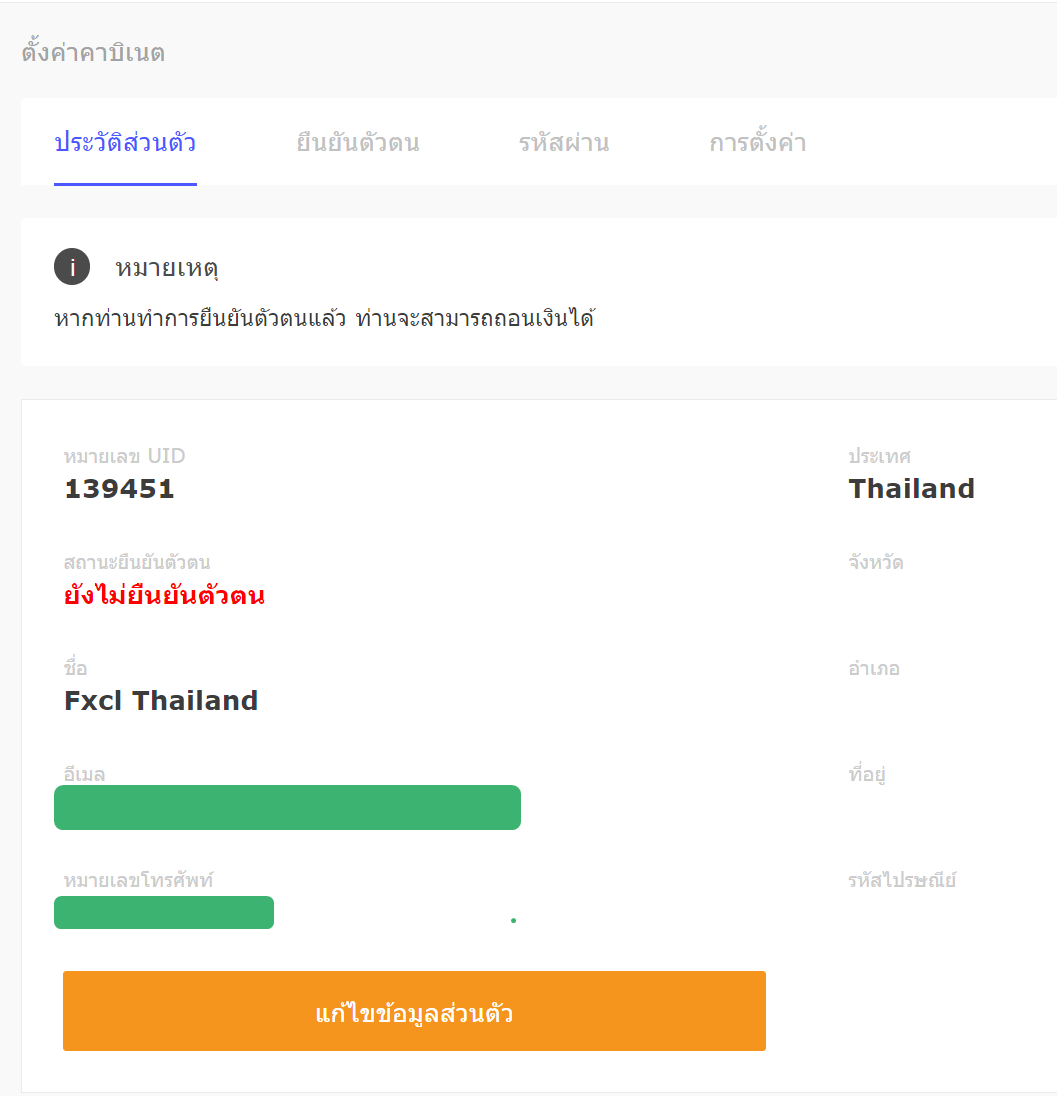Click the จังหวัด province label

875,562
